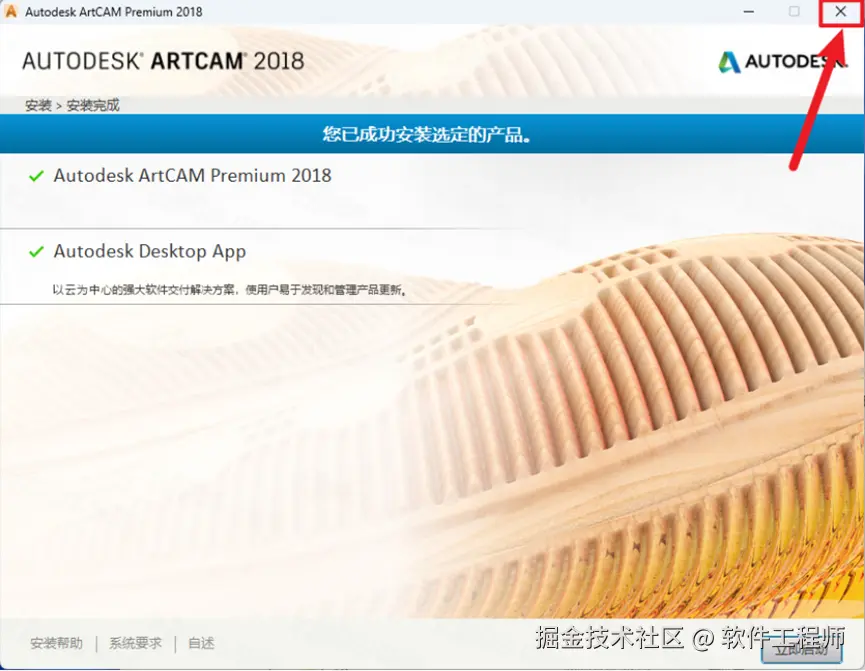Click green checkmark beside ArtCAM Premium 2018

36,176
